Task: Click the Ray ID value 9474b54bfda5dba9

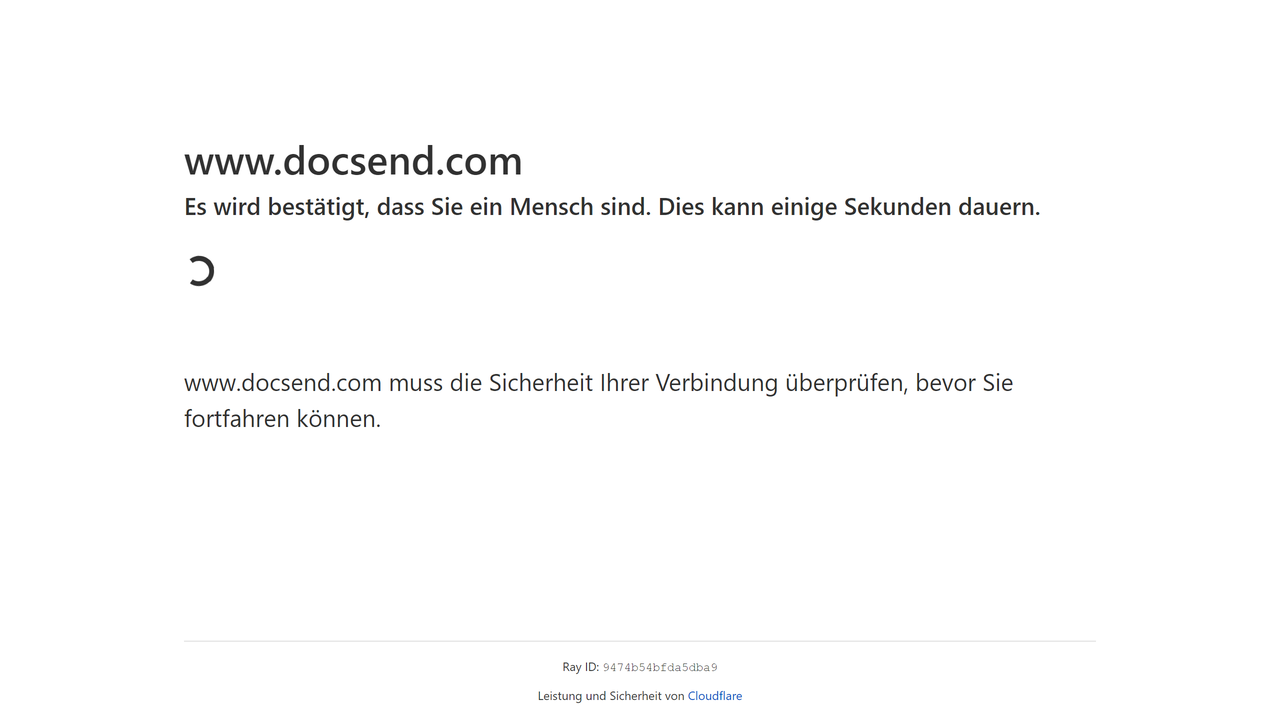Action: [660, 668]
